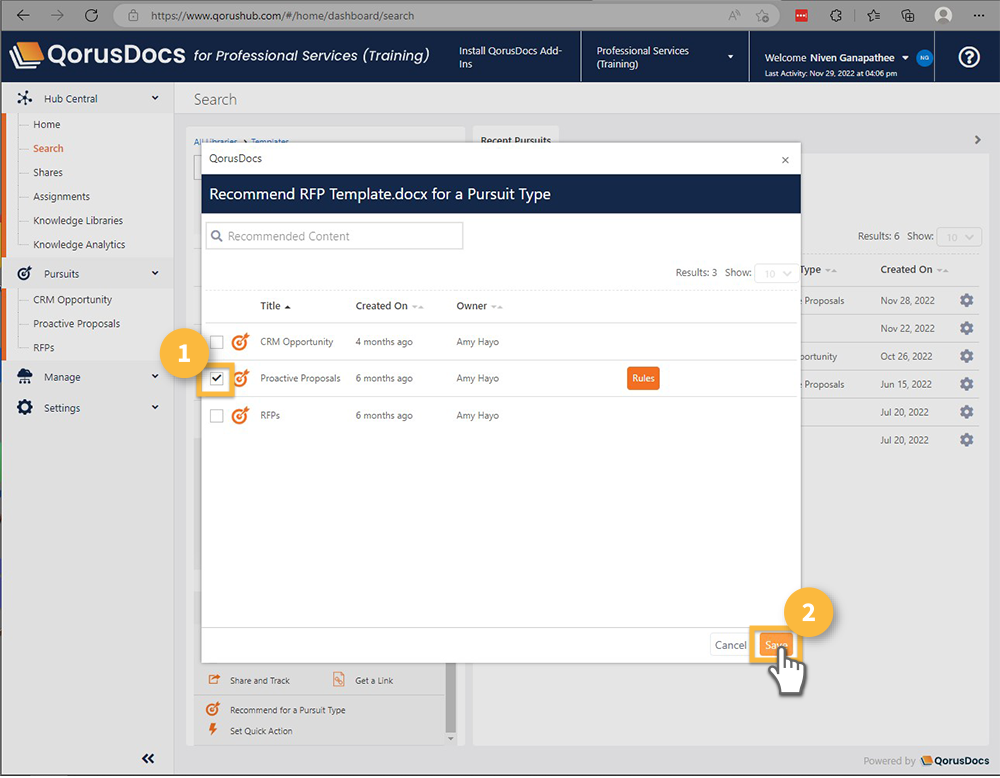The image size is (1000, 778).
Task: Click the RFPs row pursuit icon
Action: tap(240, 416)
